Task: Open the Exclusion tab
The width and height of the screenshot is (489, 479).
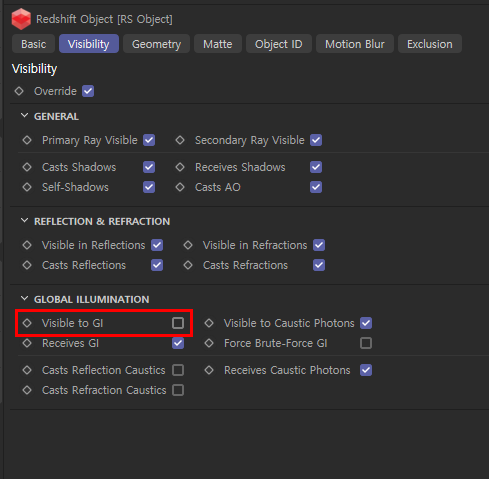Action: pyautogui.click(x=430, y=44)
